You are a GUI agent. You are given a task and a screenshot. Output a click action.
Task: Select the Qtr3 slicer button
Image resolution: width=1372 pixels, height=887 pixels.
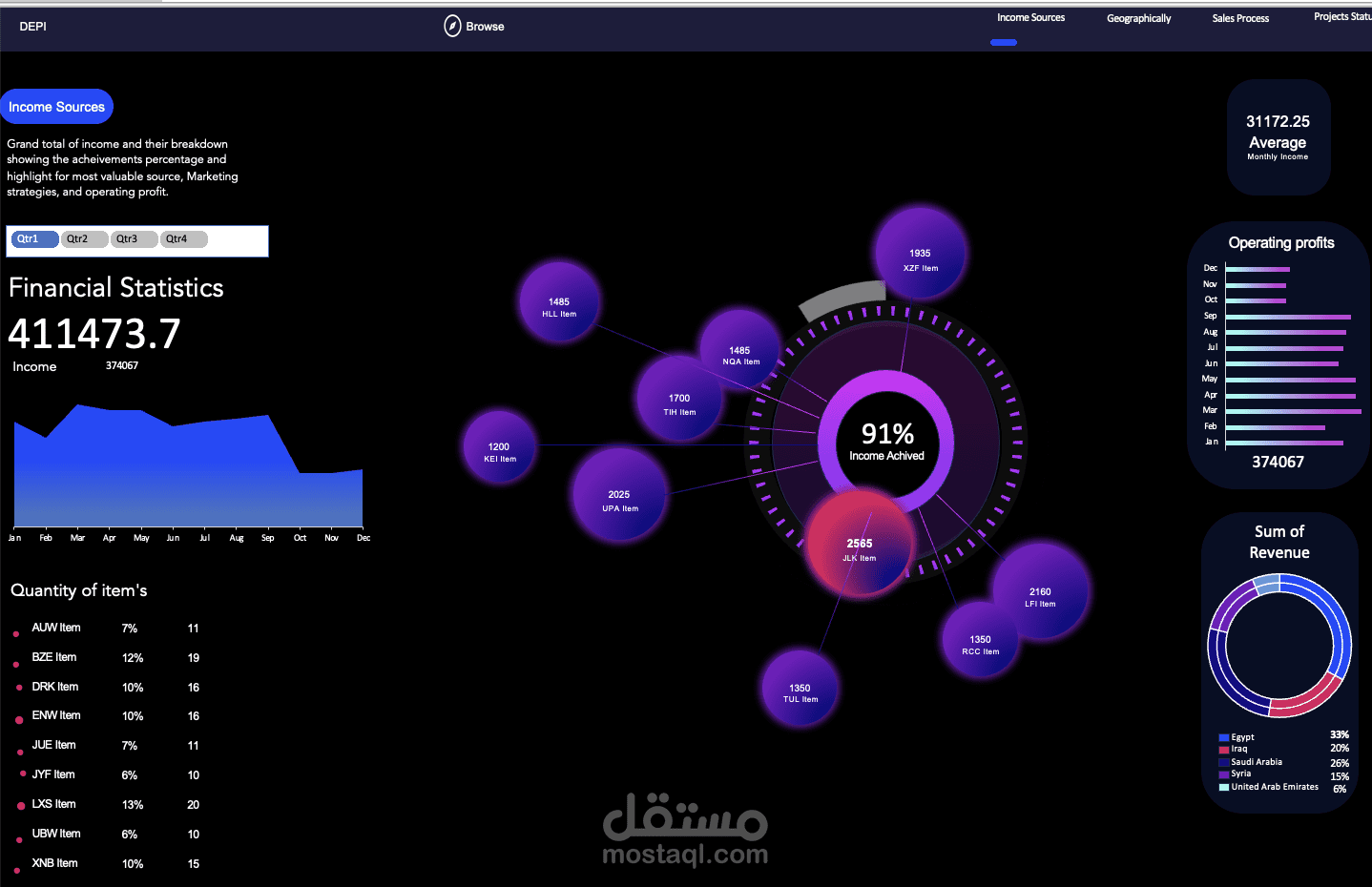click(x=134, y=239)
